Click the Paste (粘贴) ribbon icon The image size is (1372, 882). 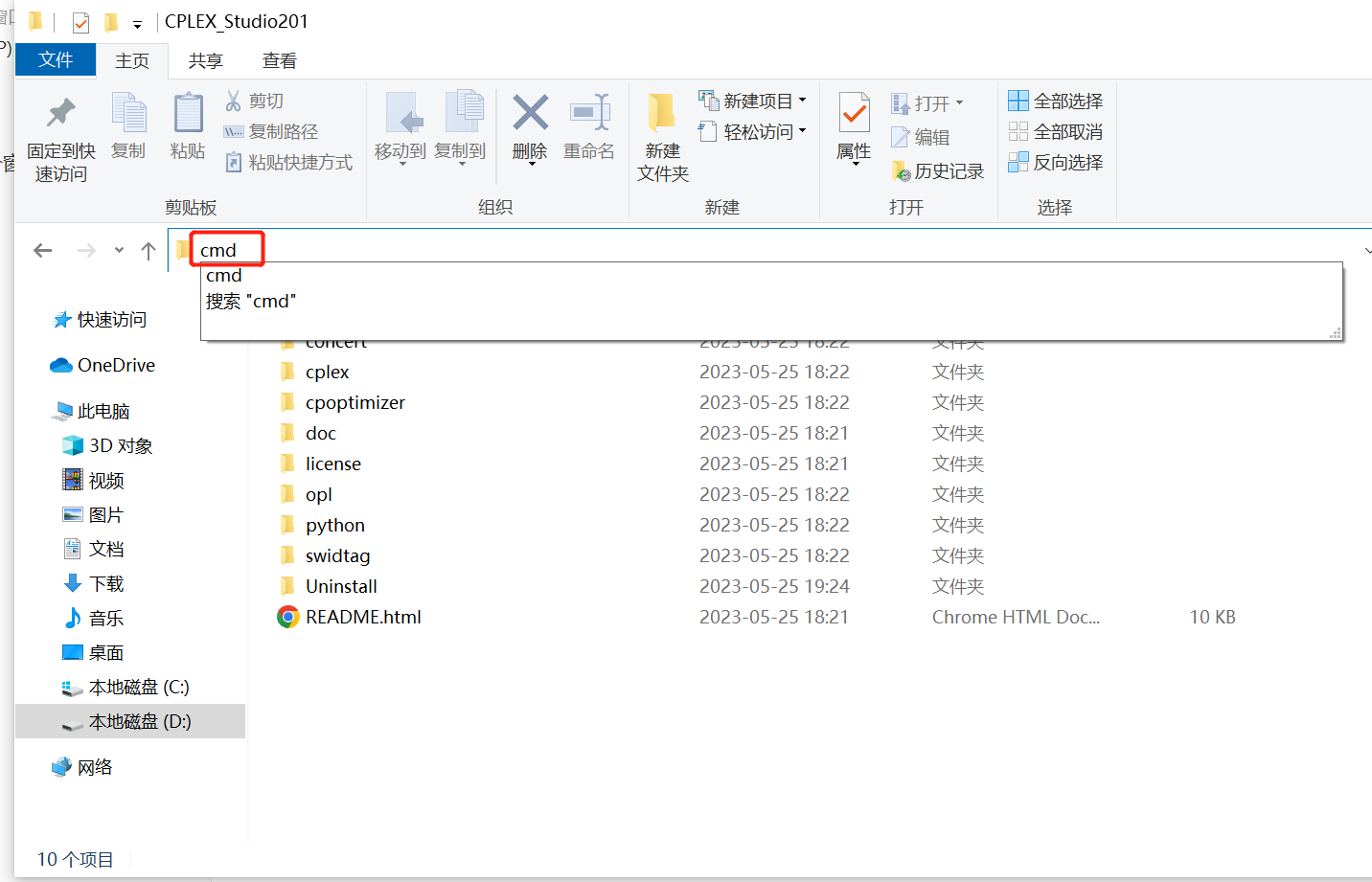pos(188,113)
